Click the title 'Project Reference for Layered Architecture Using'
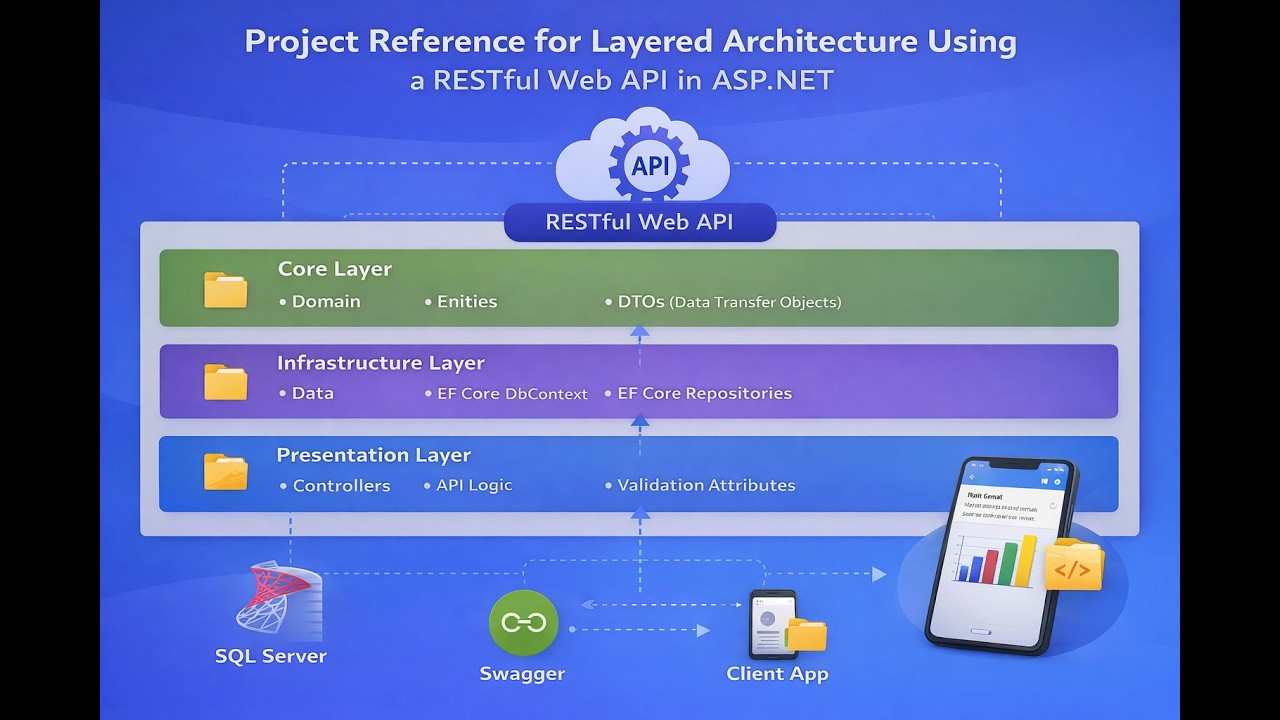1280x720 pixels. pos(631,42)
